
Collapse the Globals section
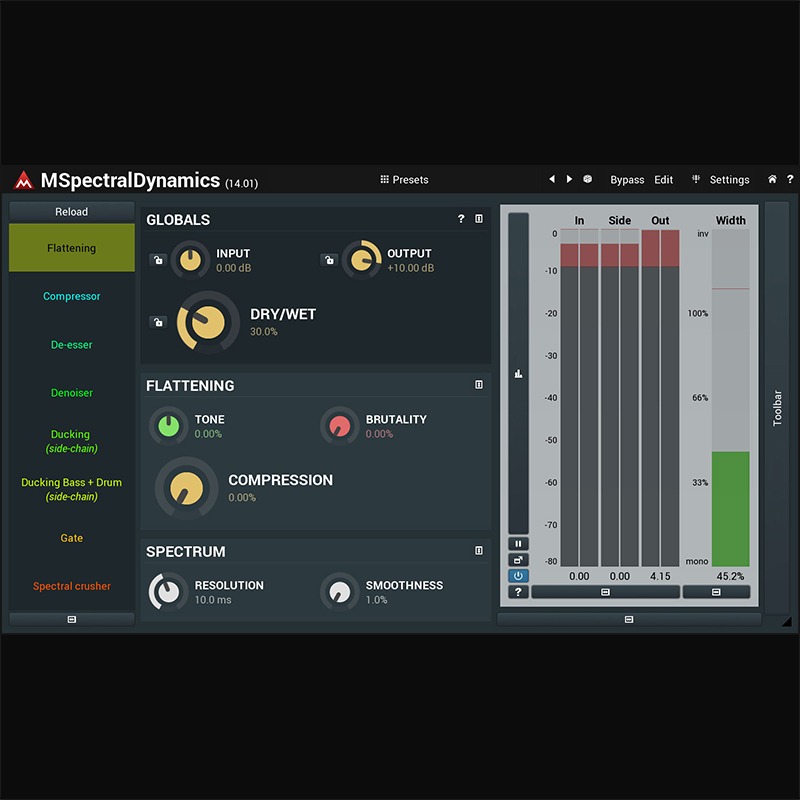[479, 219]
